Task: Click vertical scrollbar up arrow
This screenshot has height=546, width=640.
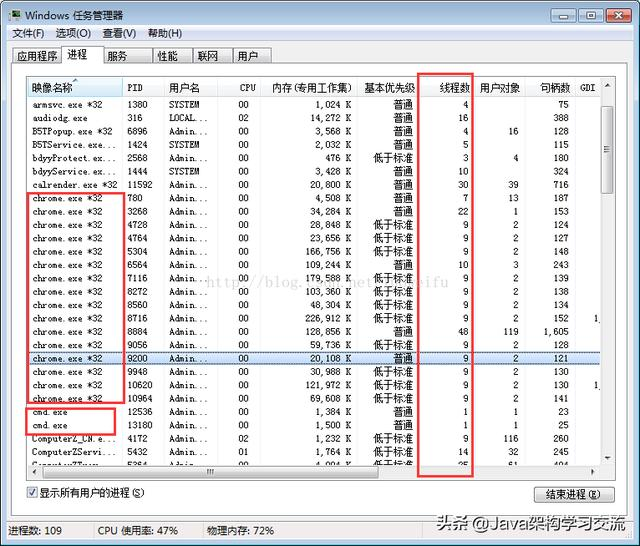Action: click(607, 85)
